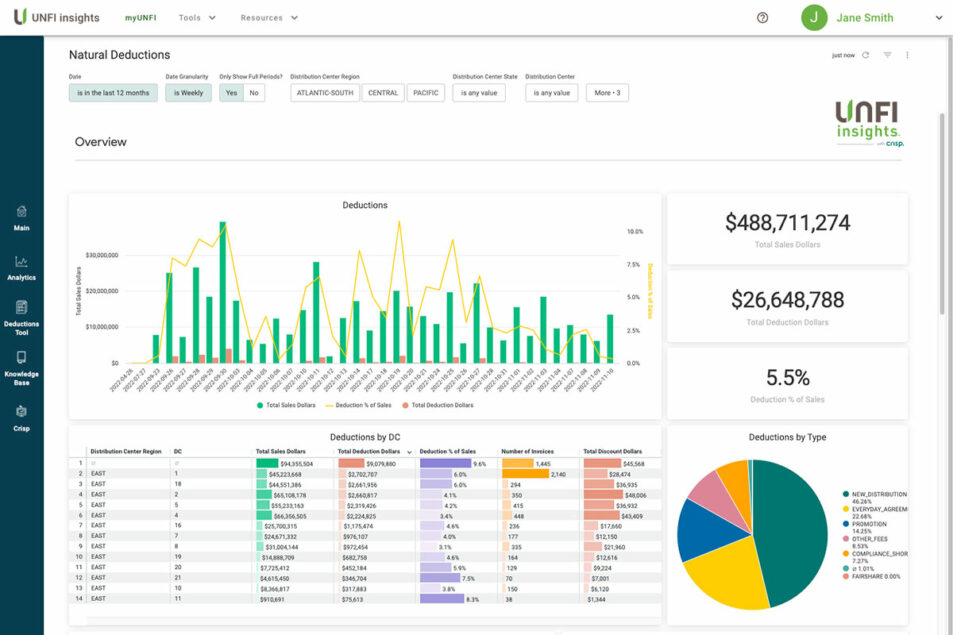Sort by Total Discount Dollars column header
This screenshot has height=635, width=953.
coord(613,451)
